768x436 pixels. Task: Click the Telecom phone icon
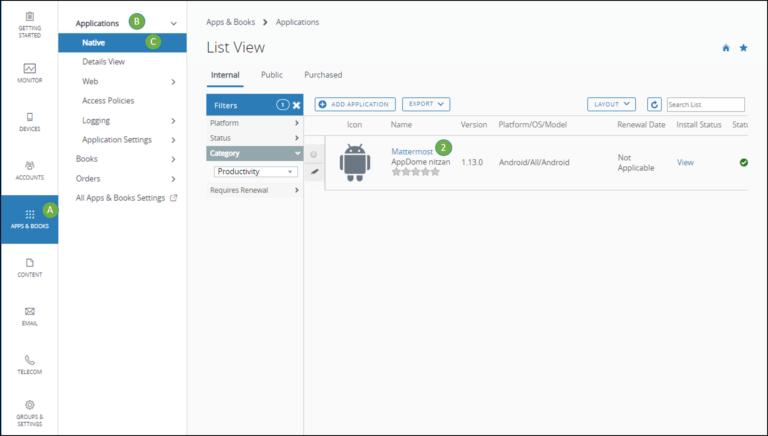pyautogui.click(x=29, y=364)
